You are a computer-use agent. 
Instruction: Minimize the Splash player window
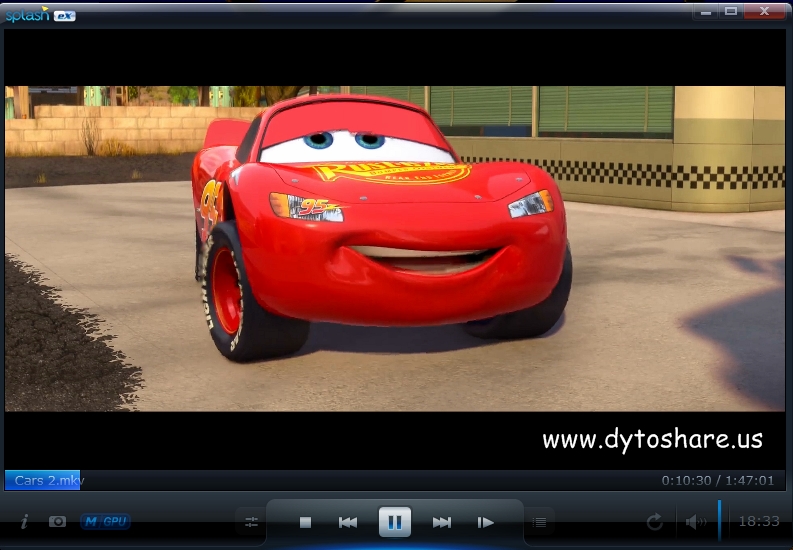tap(706, 12)
